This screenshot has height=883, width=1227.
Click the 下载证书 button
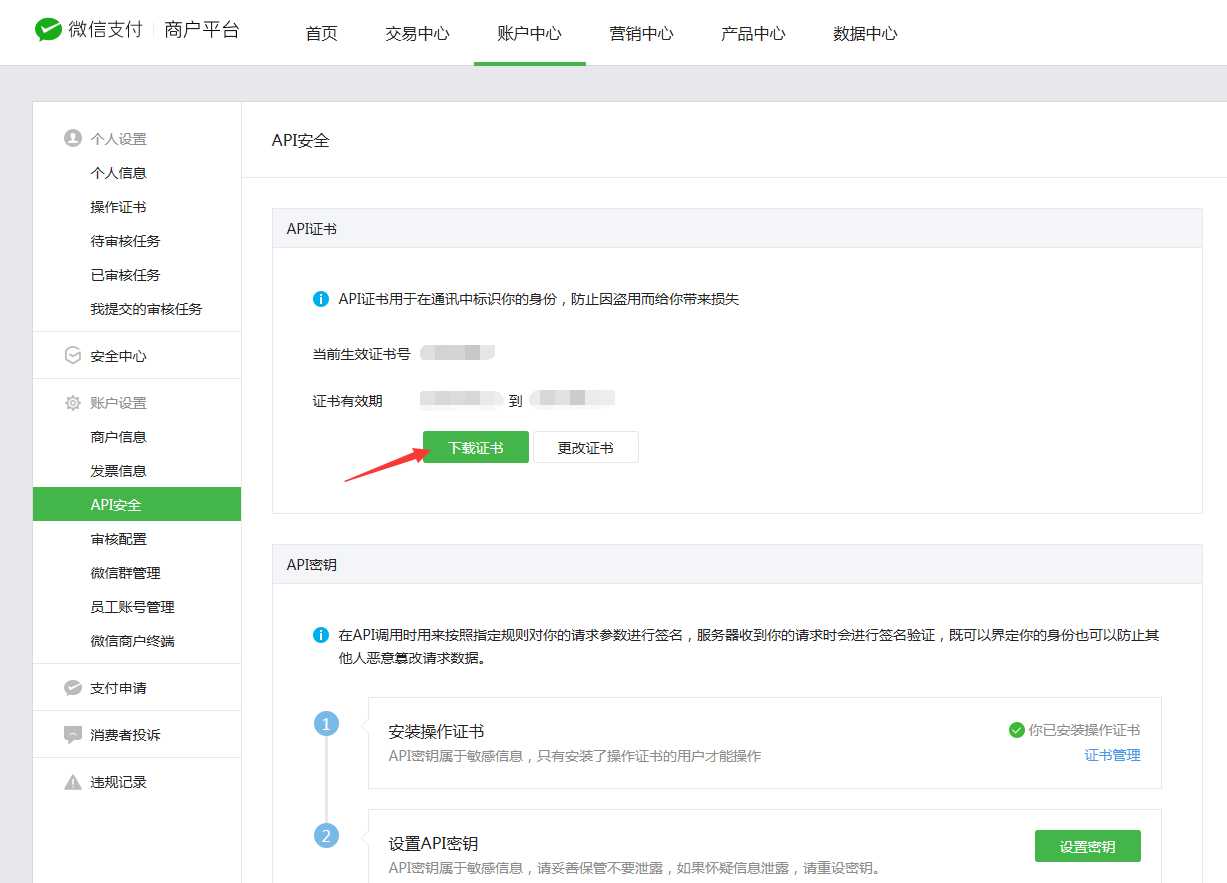pyautogui.click(x=476, y=447)
